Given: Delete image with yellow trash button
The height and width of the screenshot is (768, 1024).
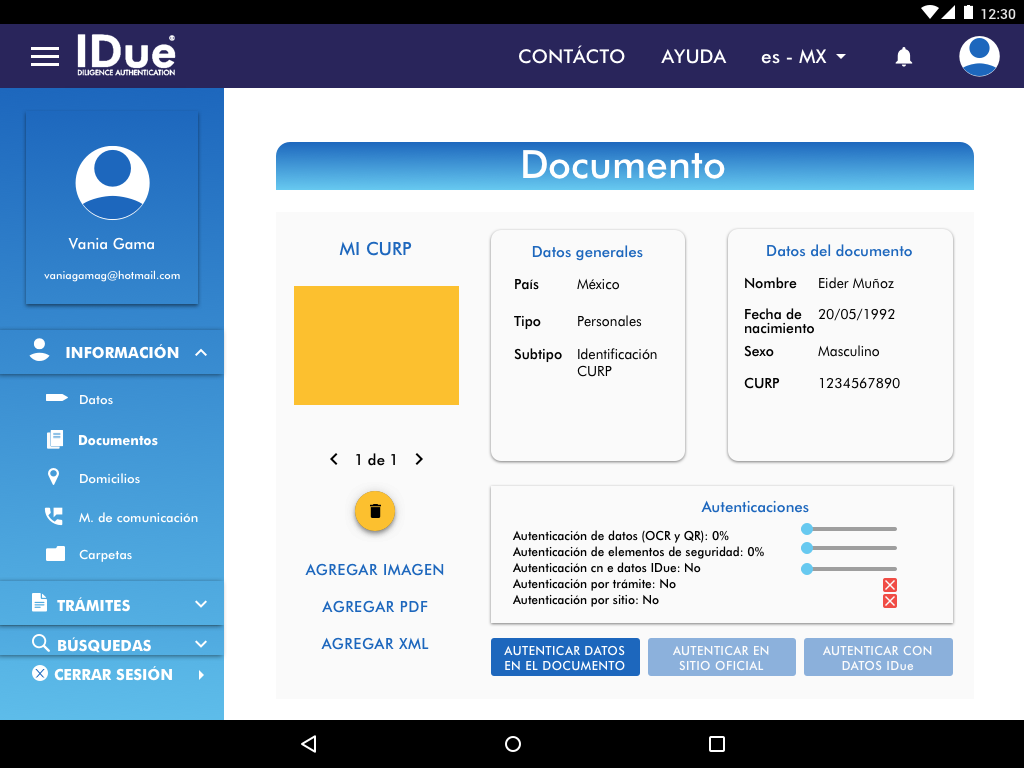Looking at the screenshot, I should [x=375, y=511].
